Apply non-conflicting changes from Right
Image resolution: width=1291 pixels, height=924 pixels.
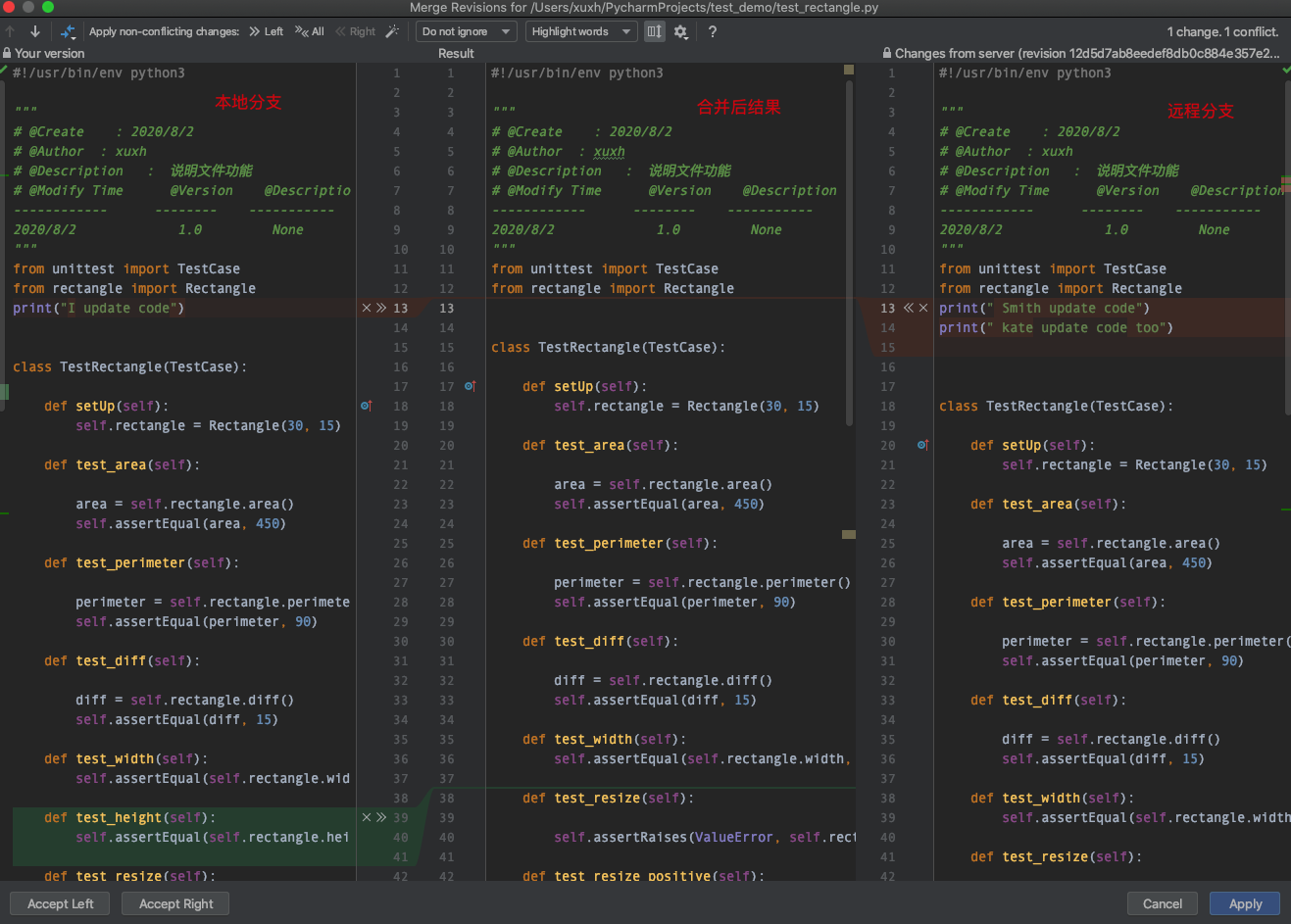tap(355, 31)
